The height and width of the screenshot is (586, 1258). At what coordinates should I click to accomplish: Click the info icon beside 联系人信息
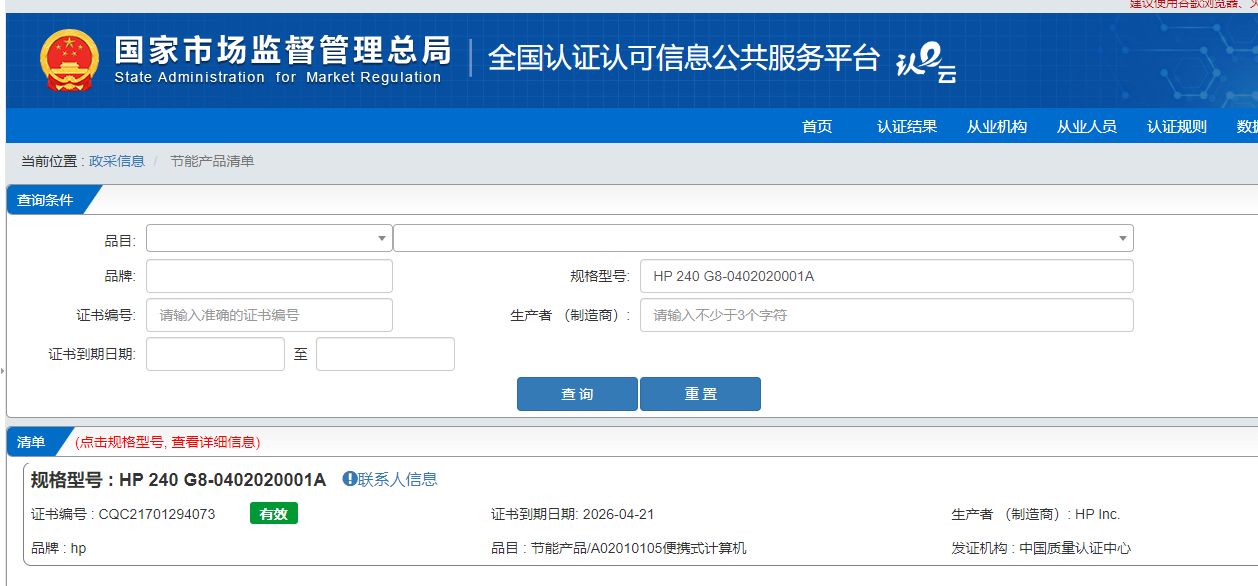coord(350,479)
